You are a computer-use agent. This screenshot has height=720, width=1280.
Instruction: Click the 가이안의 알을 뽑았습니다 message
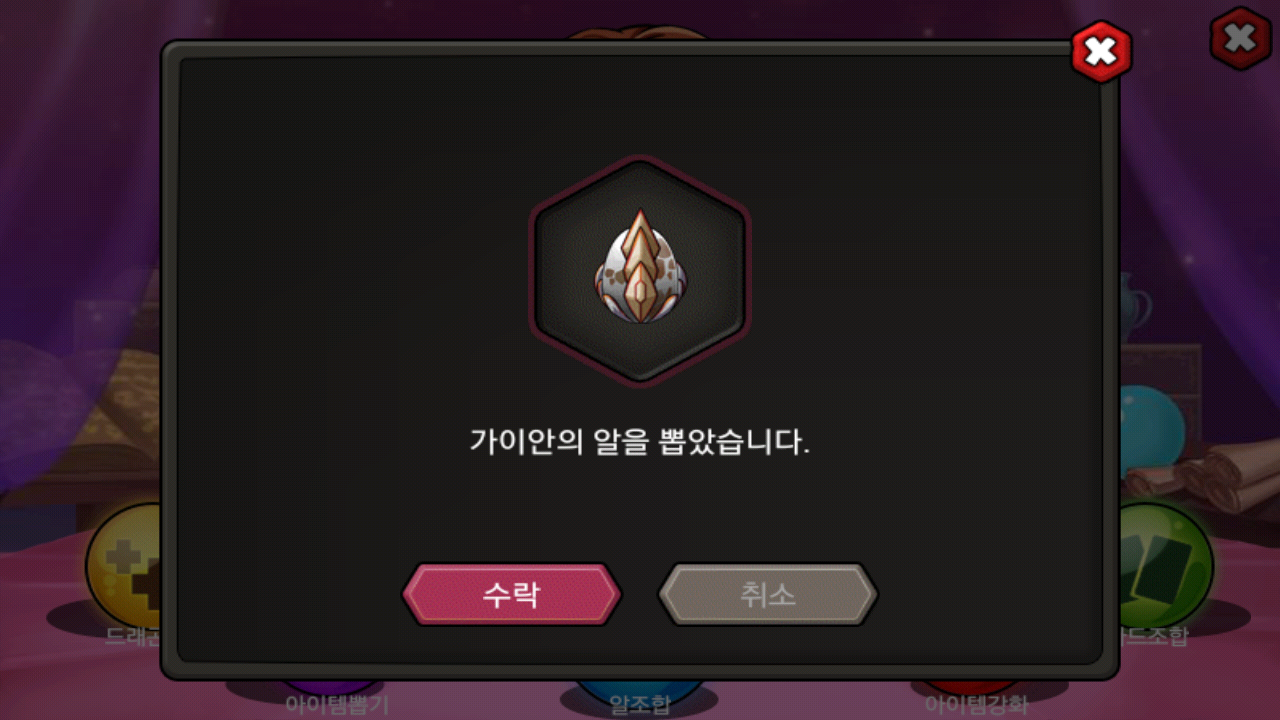click(x=640, y=441)
